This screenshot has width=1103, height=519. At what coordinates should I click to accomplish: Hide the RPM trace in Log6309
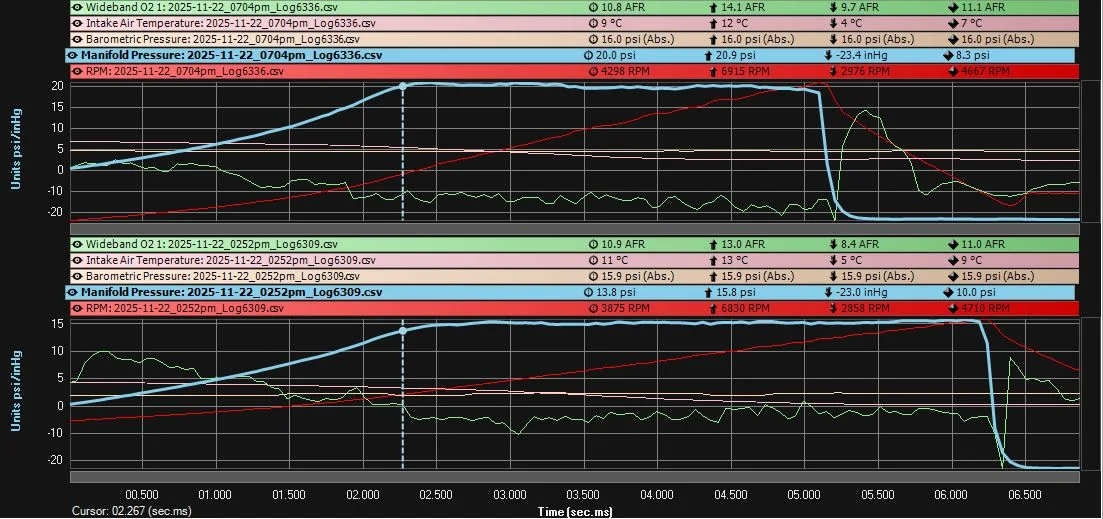point(77,309)
